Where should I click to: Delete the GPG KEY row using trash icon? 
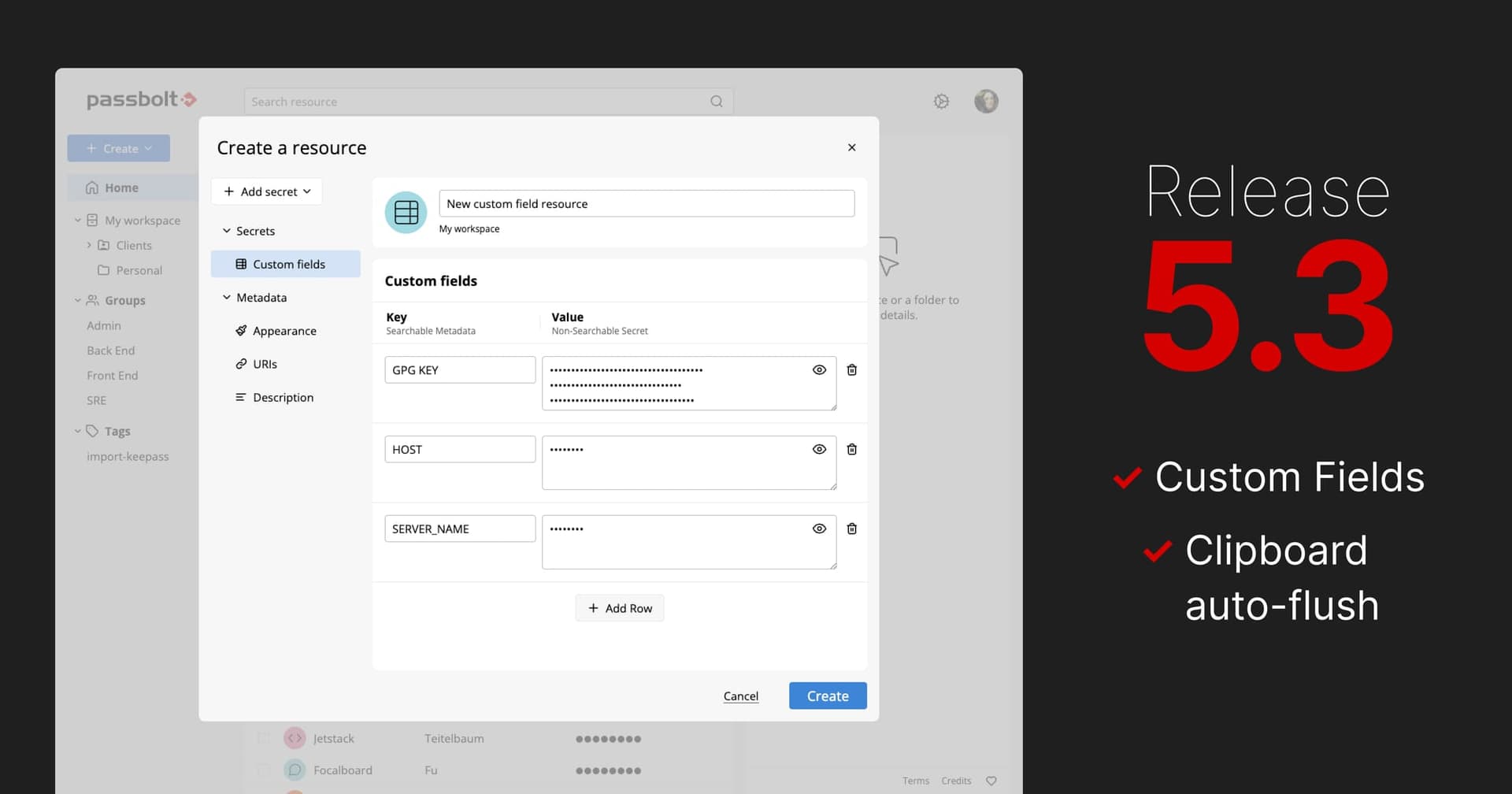coord(851,369)
